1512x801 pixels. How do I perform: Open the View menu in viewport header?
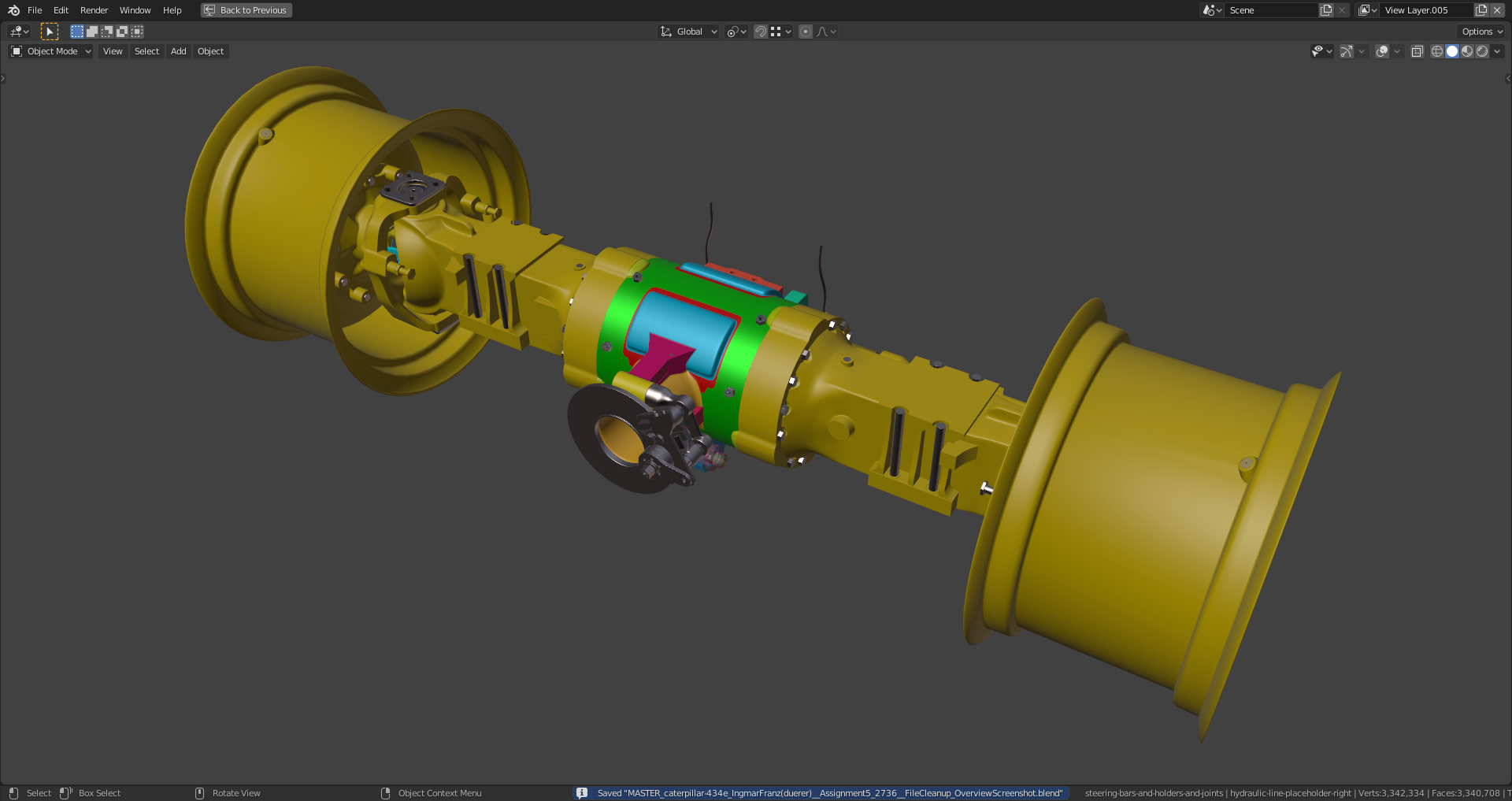[113, 51]
